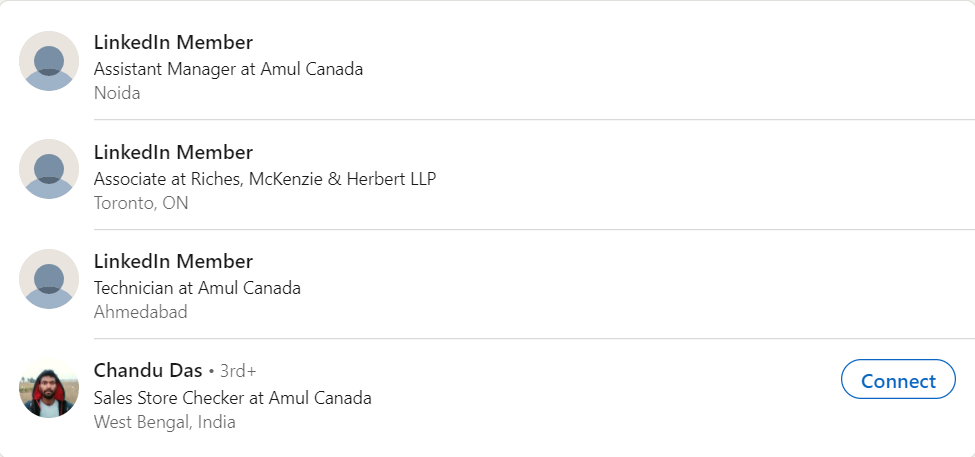This screenshot has height=457, width=975.
Task: Click the Technician at Amul Canada headline
Action: 197,288
